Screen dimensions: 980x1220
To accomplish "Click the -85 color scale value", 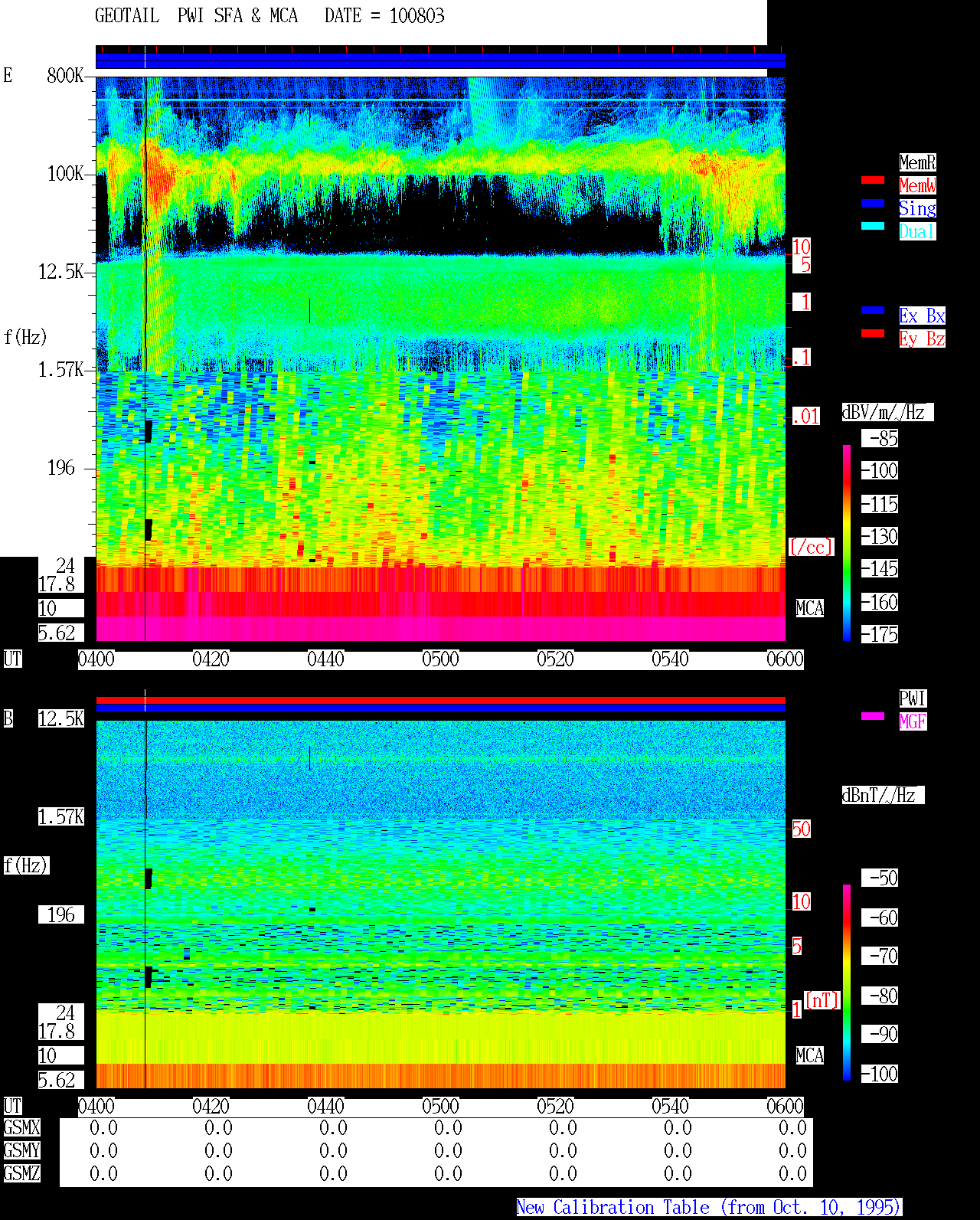I will point(880,439).
